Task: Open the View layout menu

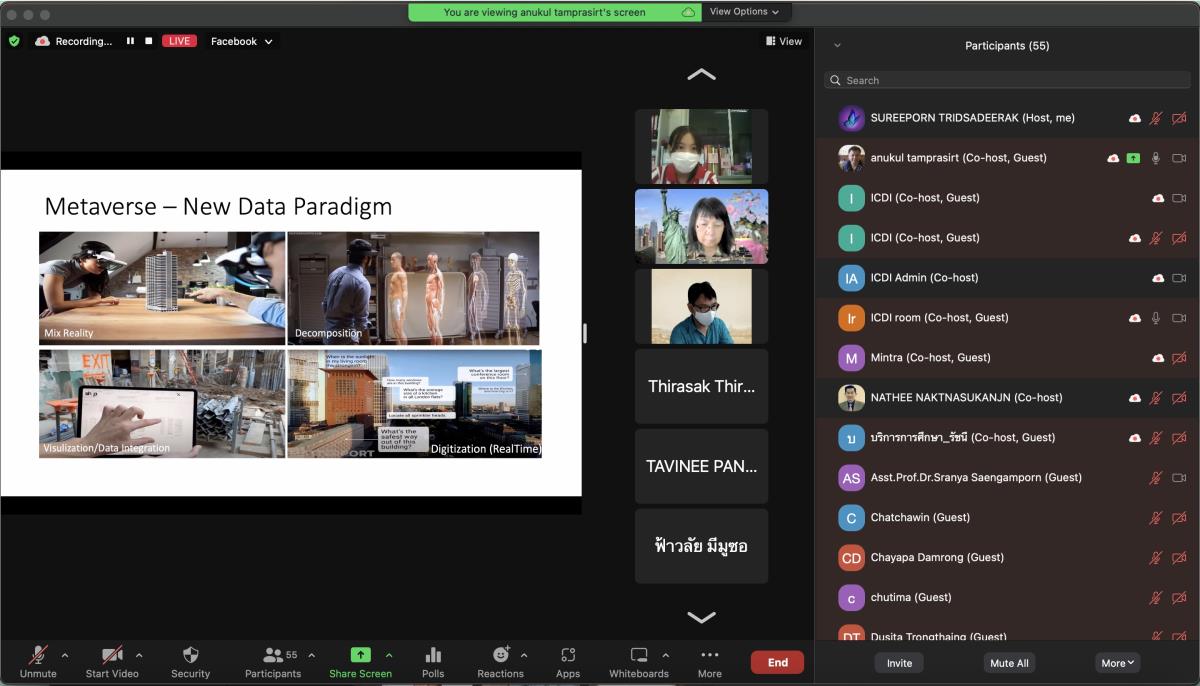Action: pos(784,41)
